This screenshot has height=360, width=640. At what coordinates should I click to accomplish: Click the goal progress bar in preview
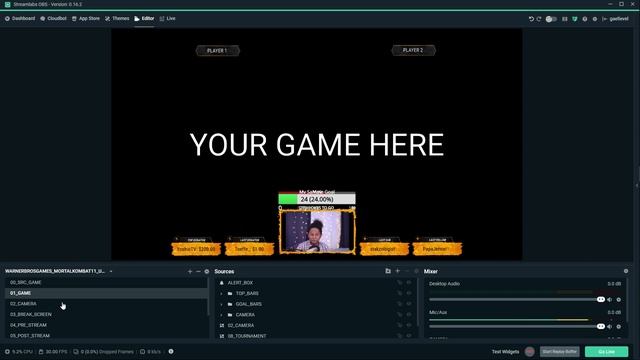click(x=317, y=199)
